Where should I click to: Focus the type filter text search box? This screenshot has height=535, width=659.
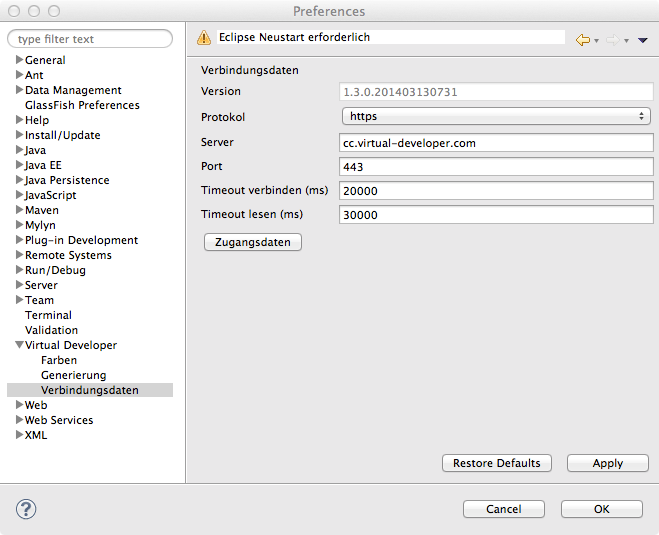point(90,39)
